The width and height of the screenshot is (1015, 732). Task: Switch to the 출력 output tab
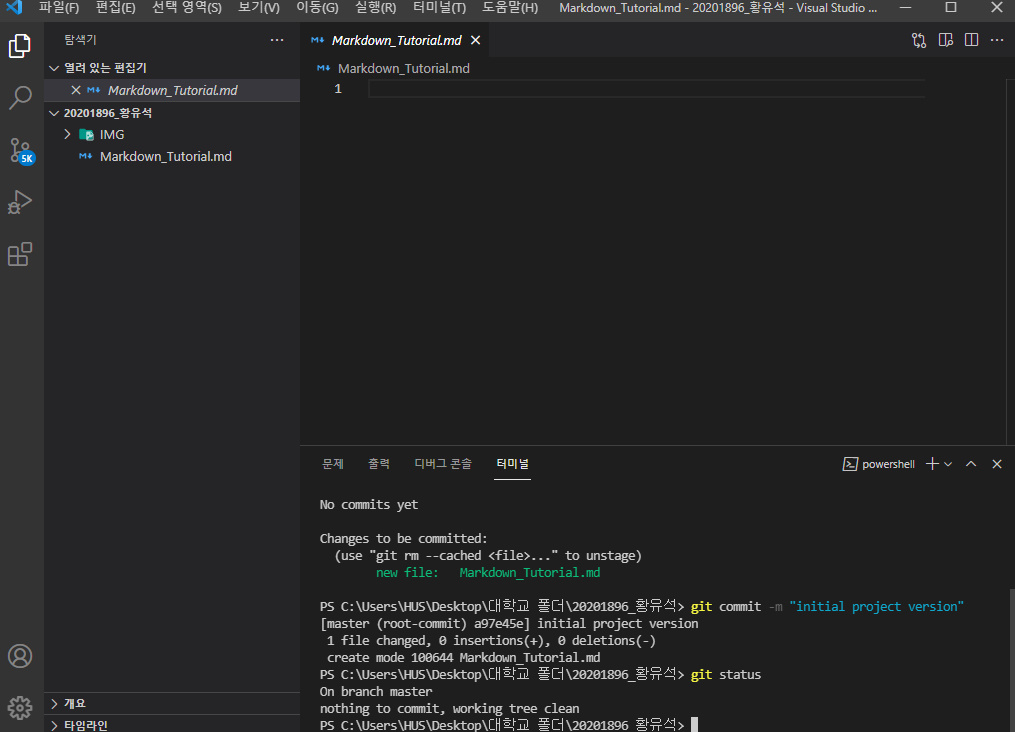(x=379, y=464)
